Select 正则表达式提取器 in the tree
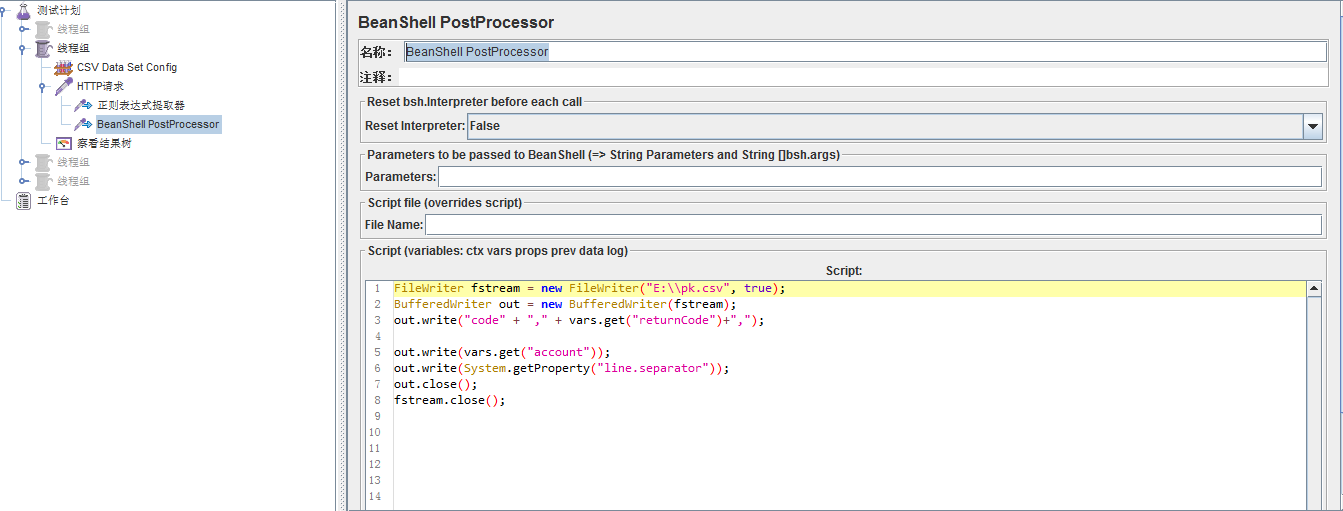 point(141,105)
